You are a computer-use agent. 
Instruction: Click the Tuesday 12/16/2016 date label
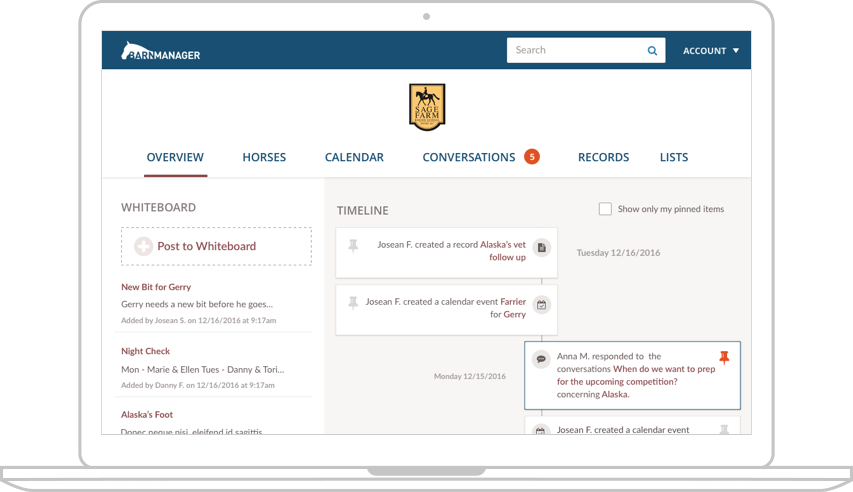tap(619, 253)
